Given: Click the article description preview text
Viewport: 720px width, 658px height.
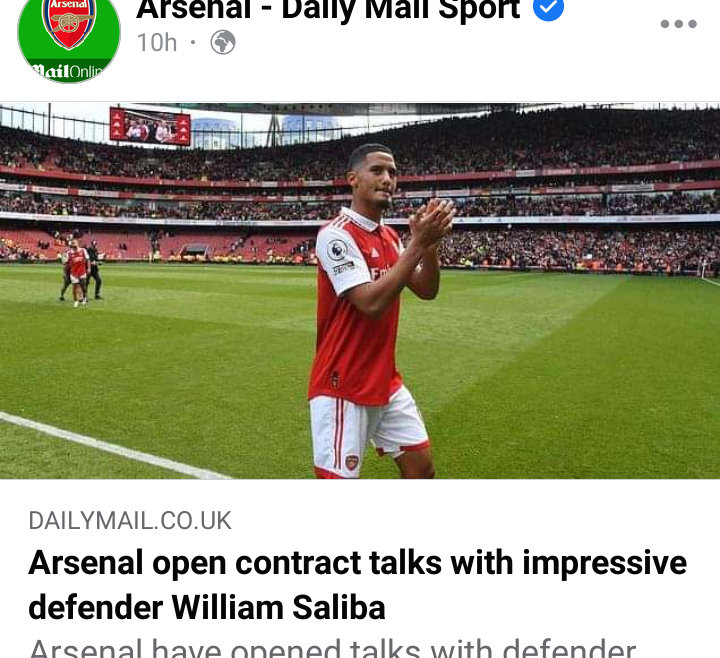Looking at the screenshot, I should (x=333, y=647).
